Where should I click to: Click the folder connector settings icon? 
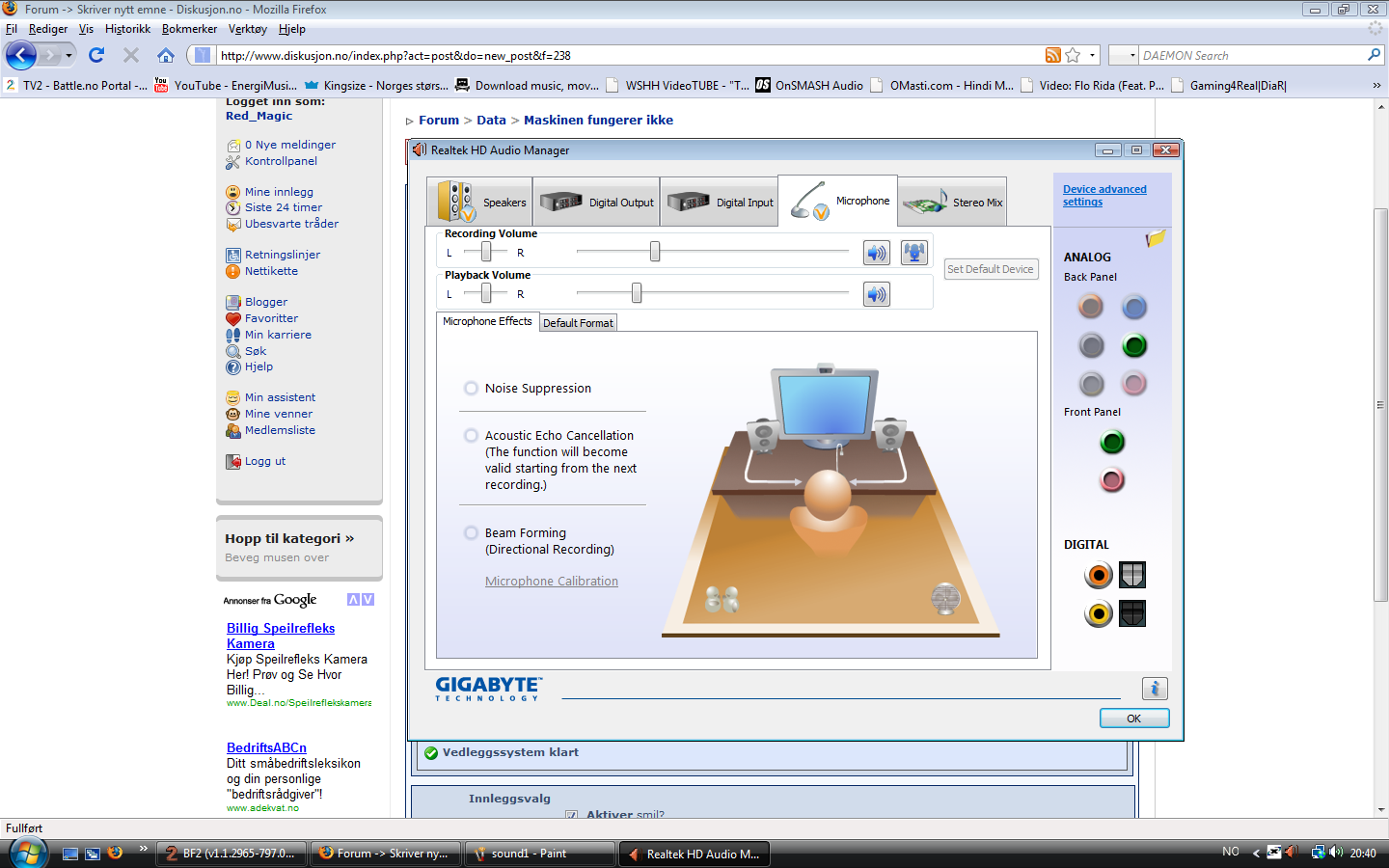click(1156, 238)
